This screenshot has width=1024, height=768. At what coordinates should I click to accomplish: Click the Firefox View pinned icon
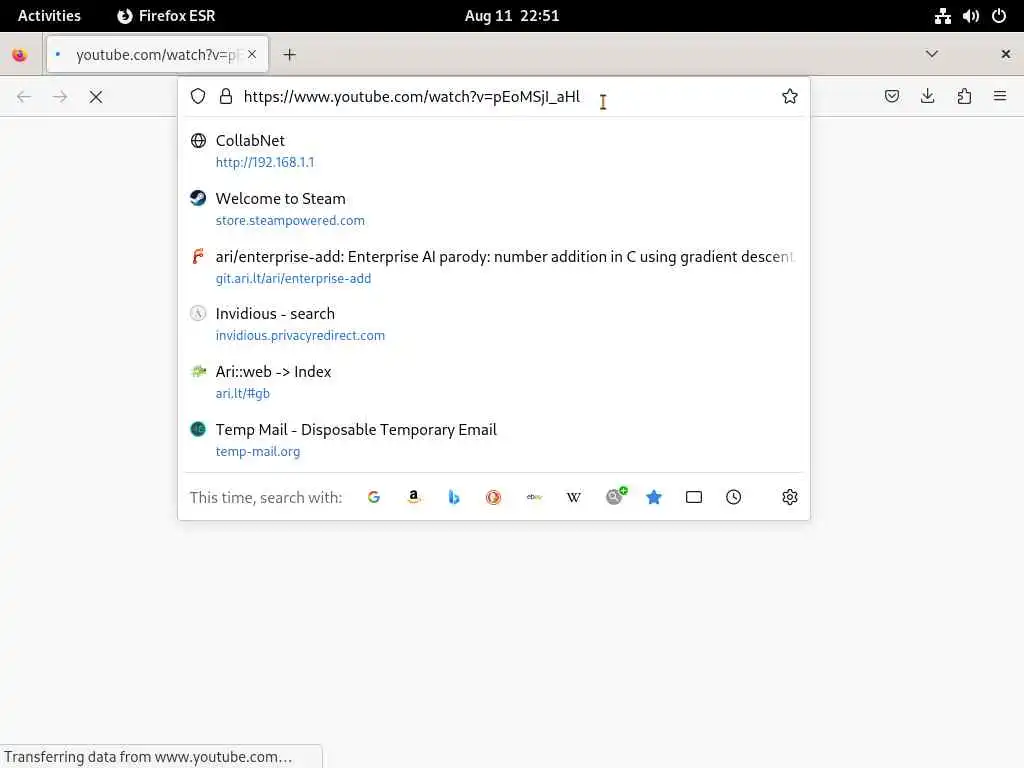(20, 55)
